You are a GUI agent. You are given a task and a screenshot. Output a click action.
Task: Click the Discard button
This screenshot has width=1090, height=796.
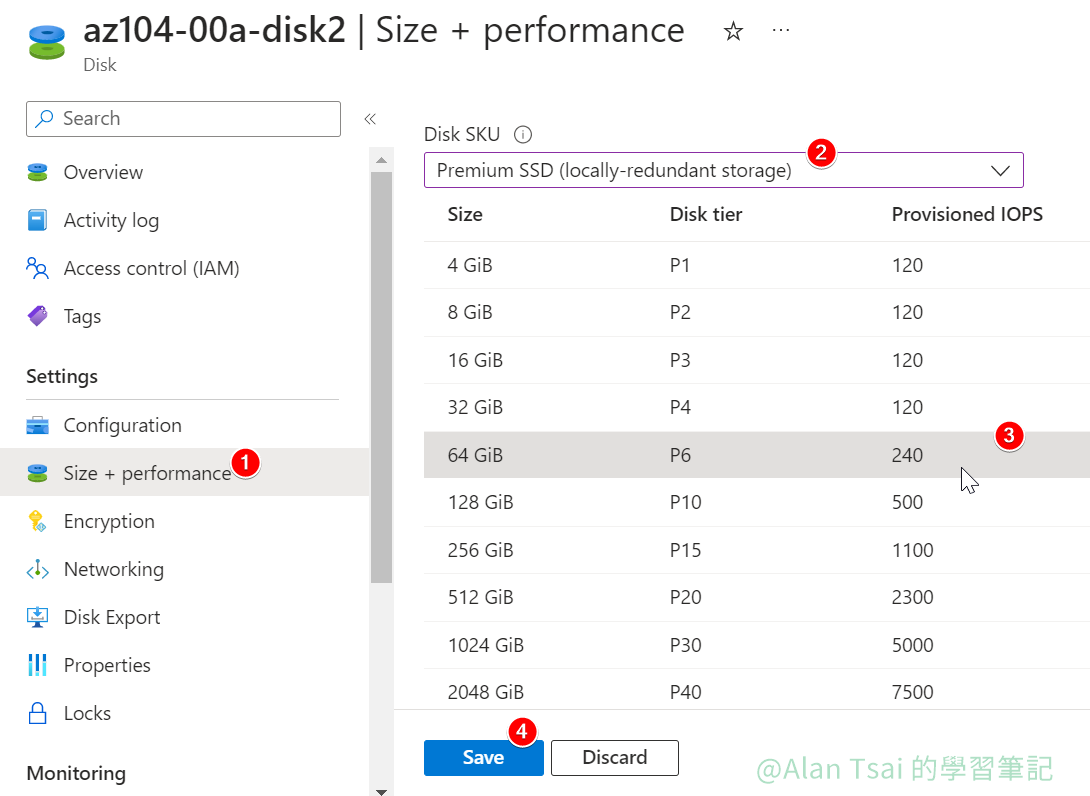coord(614,757)
